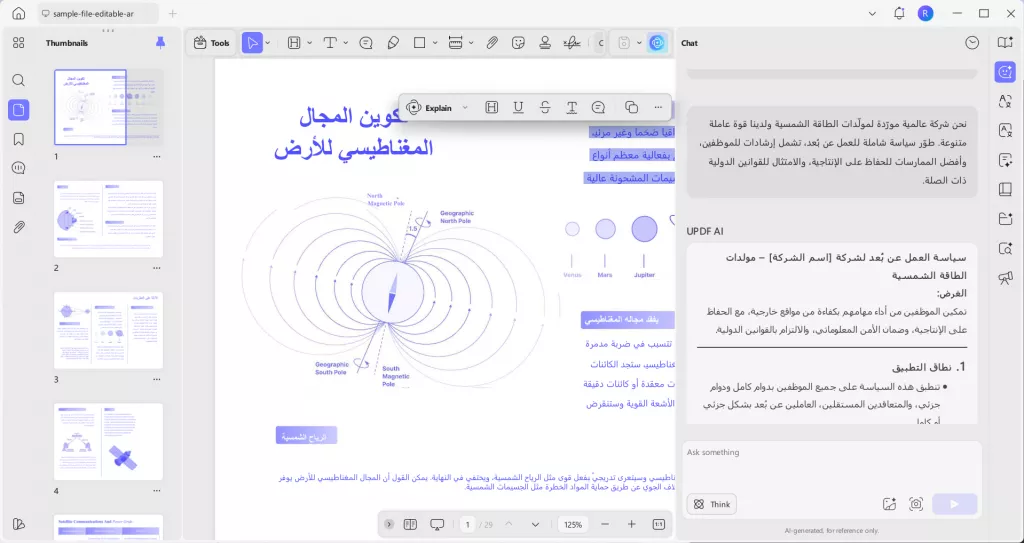1024x543 pixels.
Task: Select the attach file paperclip tool
Action: 492,43
